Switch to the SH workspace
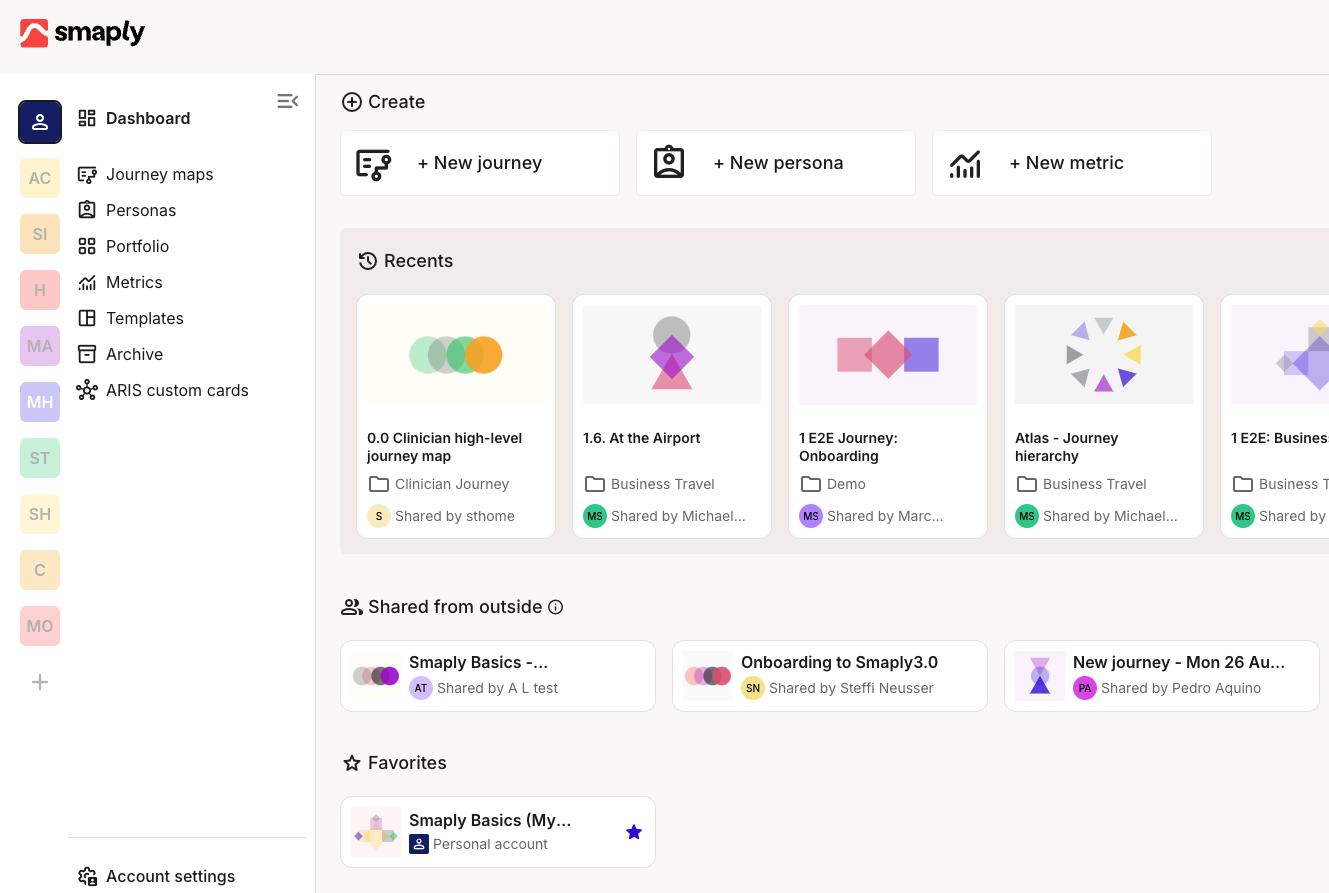 [x=40, y=514]
